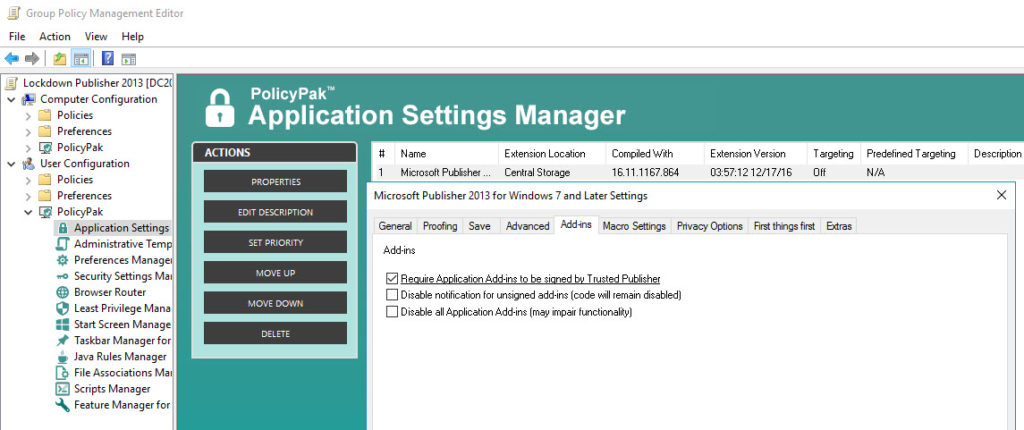Expand Policies under User Configuration
Image resolution: width=1024 pixels, height=430 pixels.
coord(28,180)
